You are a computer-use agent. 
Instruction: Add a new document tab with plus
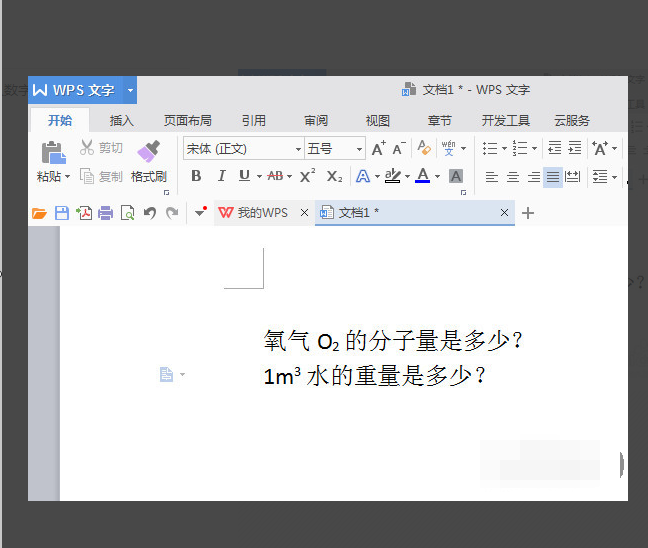[528, 213]
